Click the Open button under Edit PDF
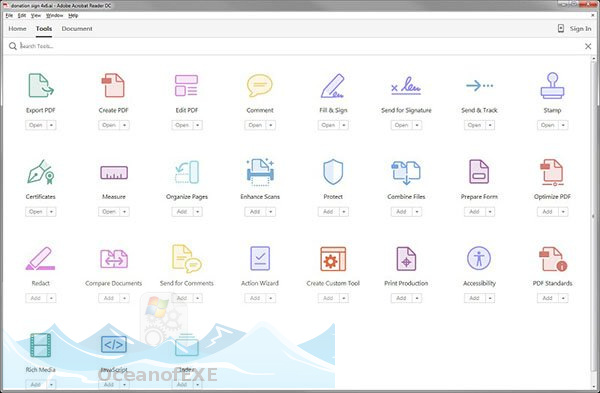Screen dimensions: 600x393 click(x=182, y=125)
